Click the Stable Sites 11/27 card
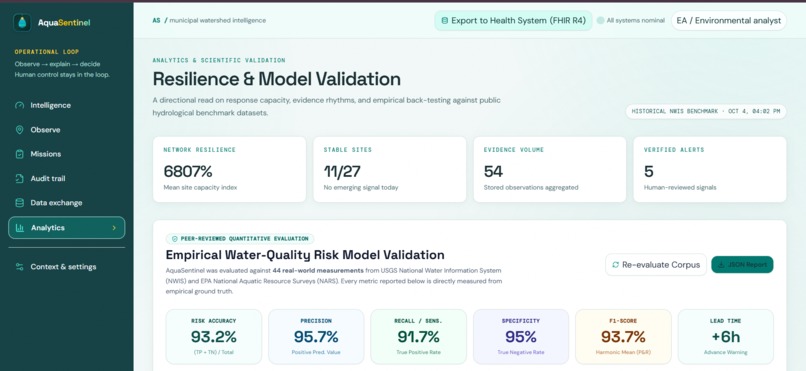The height and width of the screenshot is (371, 806). tap(390, 169)
